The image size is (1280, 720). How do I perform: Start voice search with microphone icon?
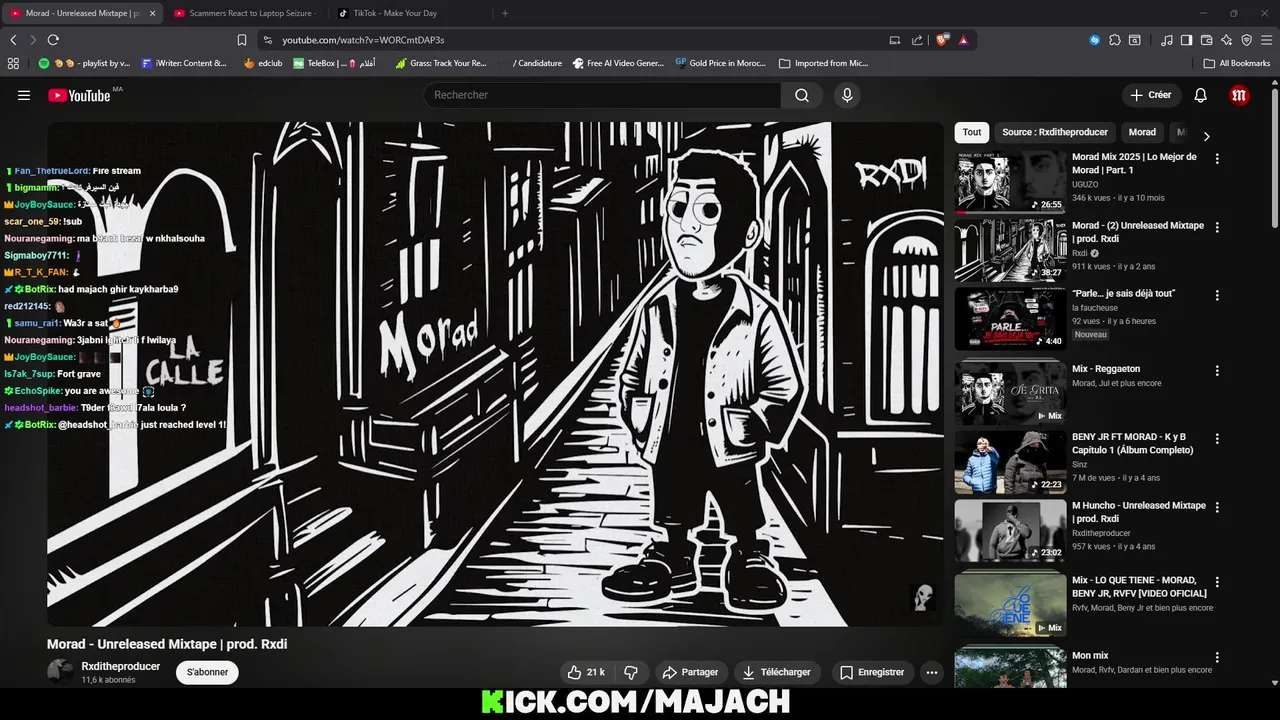847,95
